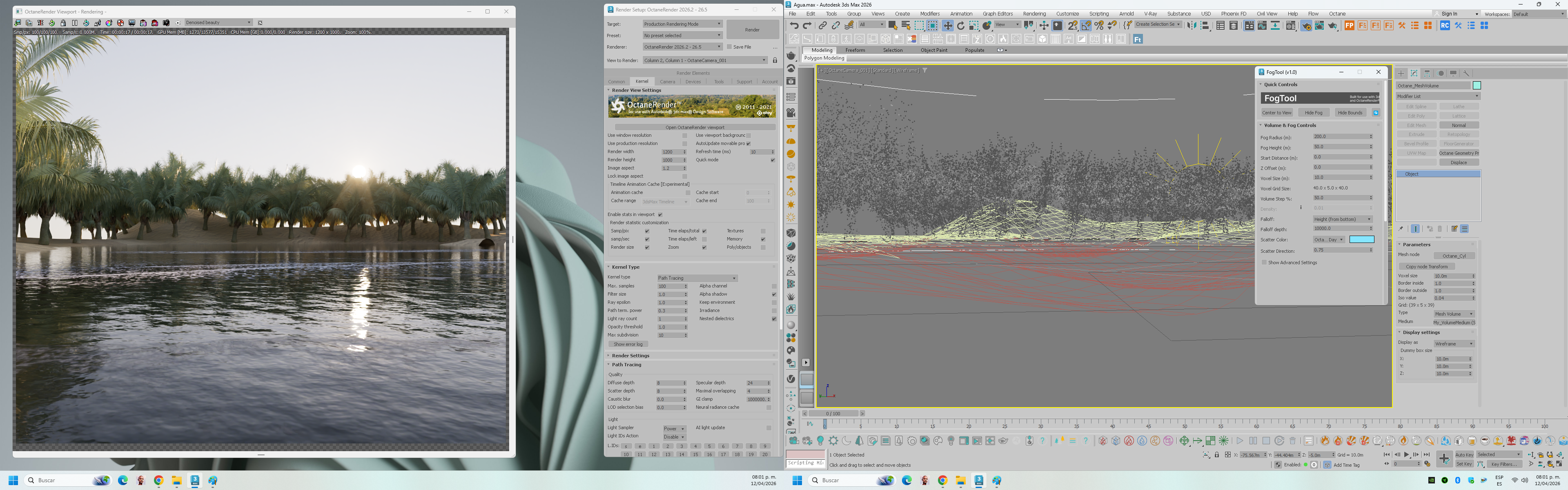Click the Utilities wrench panel icon
Image resolution: width=1568 pixels, height=490 pixels.
(1466, 73)
